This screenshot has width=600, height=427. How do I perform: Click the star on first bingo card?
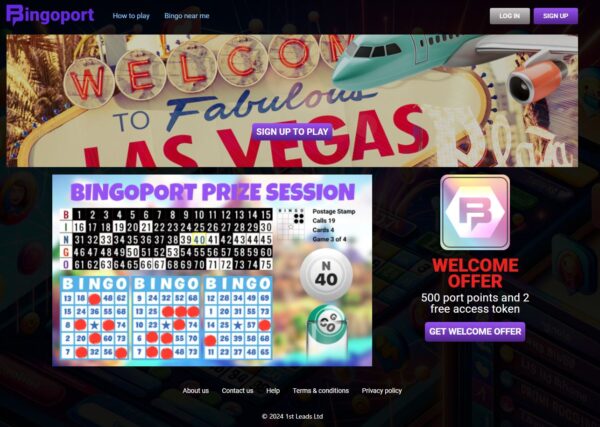tap(95, 326)
